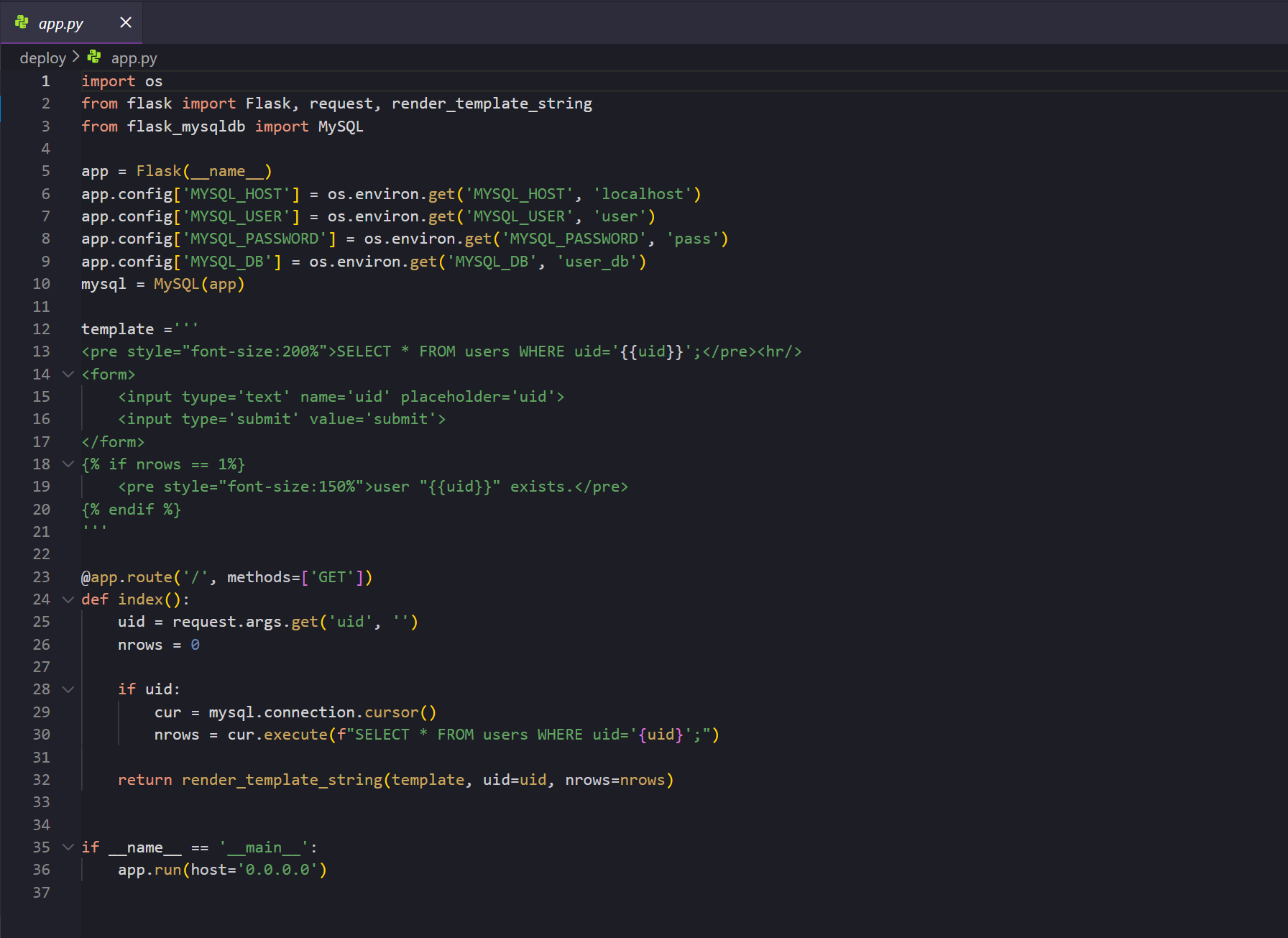
Task: Click the @app.route decorator text
Action: pos(126,577)
